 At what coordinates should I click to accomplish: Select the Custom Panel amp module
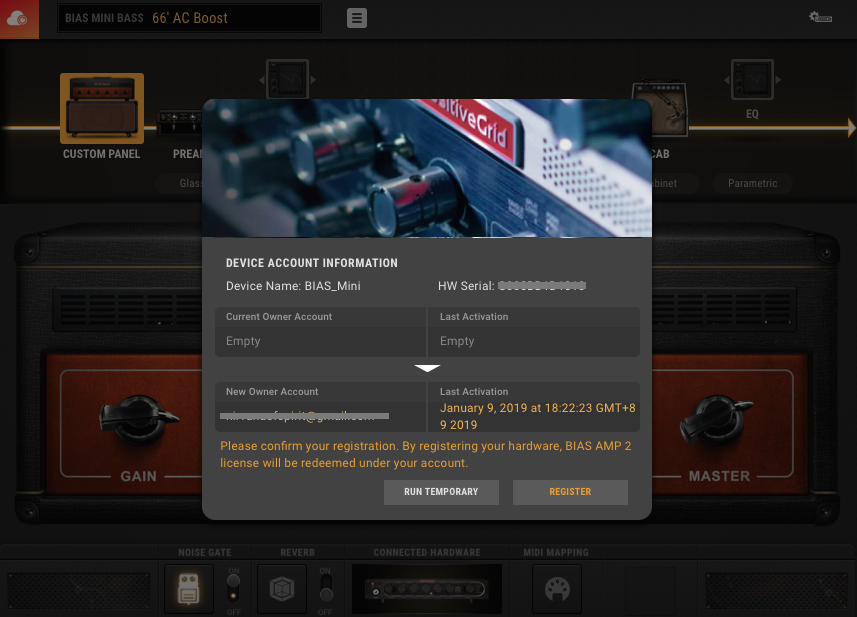pyautogui.click(x=101, y=107)
